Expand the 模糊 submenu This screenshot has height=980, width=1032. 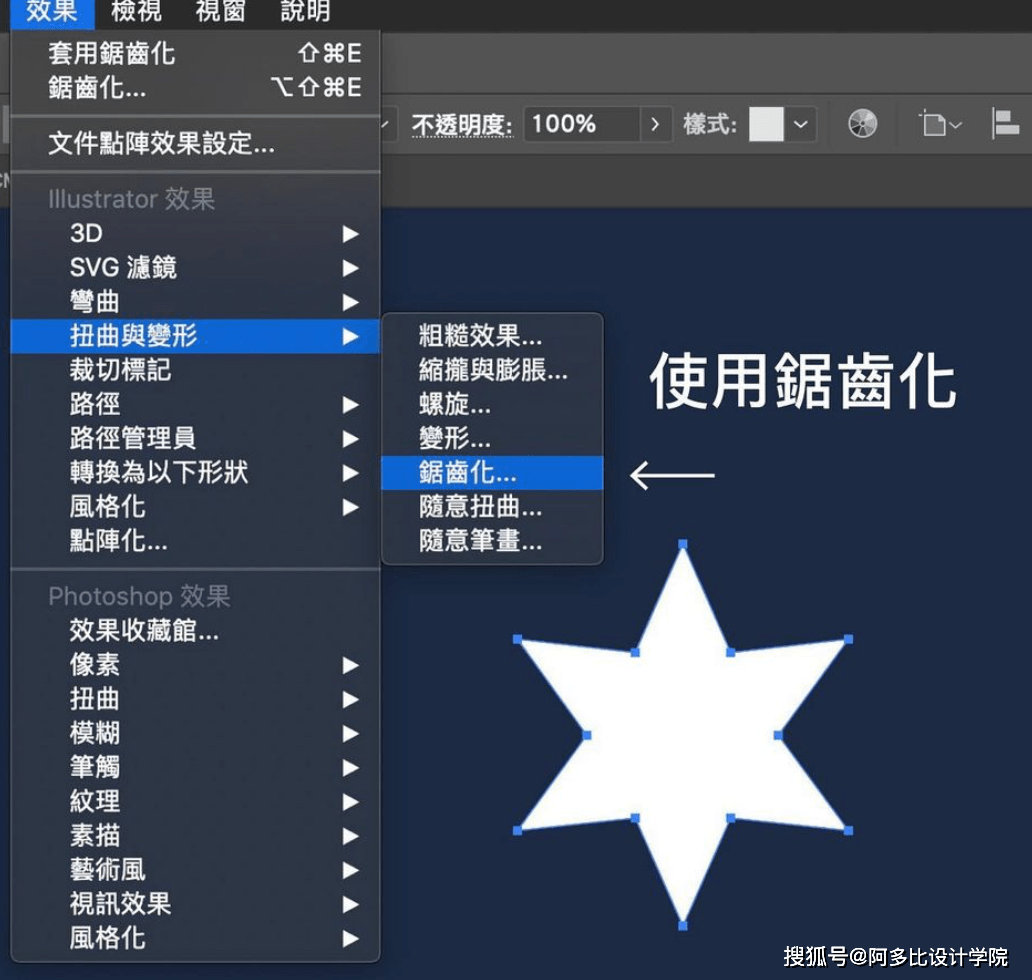195,734
